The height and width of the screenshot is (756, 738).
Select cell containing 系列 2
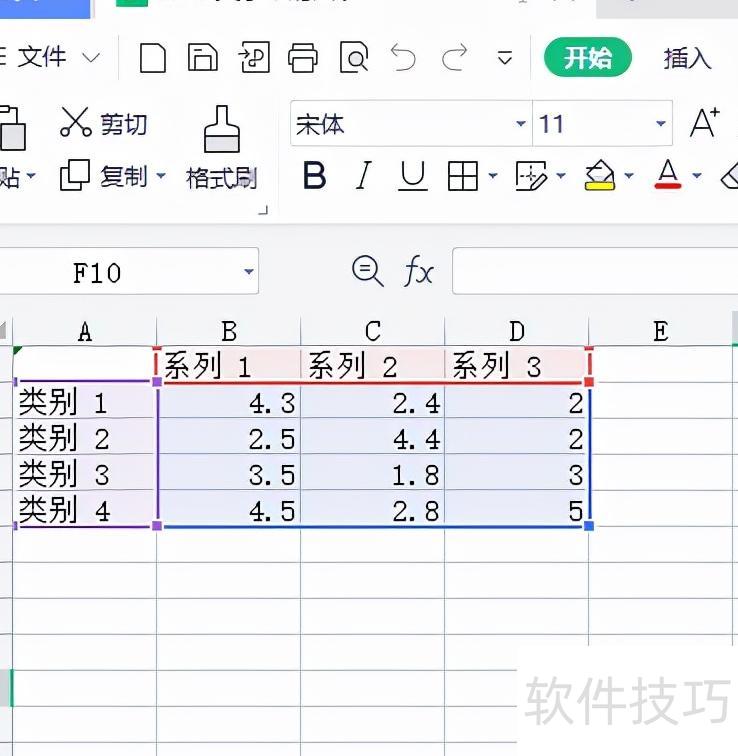(x=373, y=364)
